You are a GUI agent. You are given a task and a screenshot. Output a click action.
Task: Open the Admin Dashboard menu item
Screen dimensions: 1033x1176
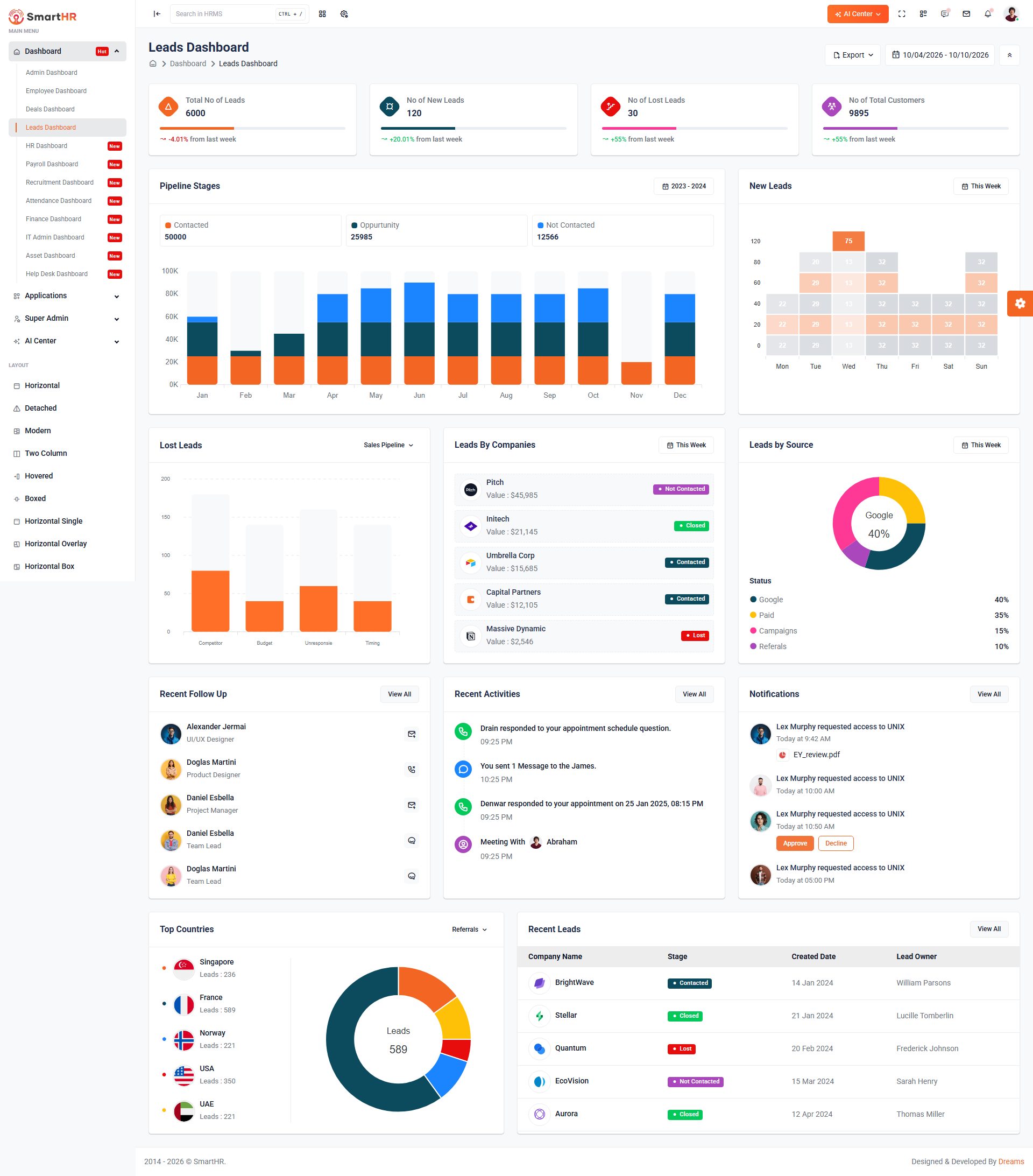point(51,73)
